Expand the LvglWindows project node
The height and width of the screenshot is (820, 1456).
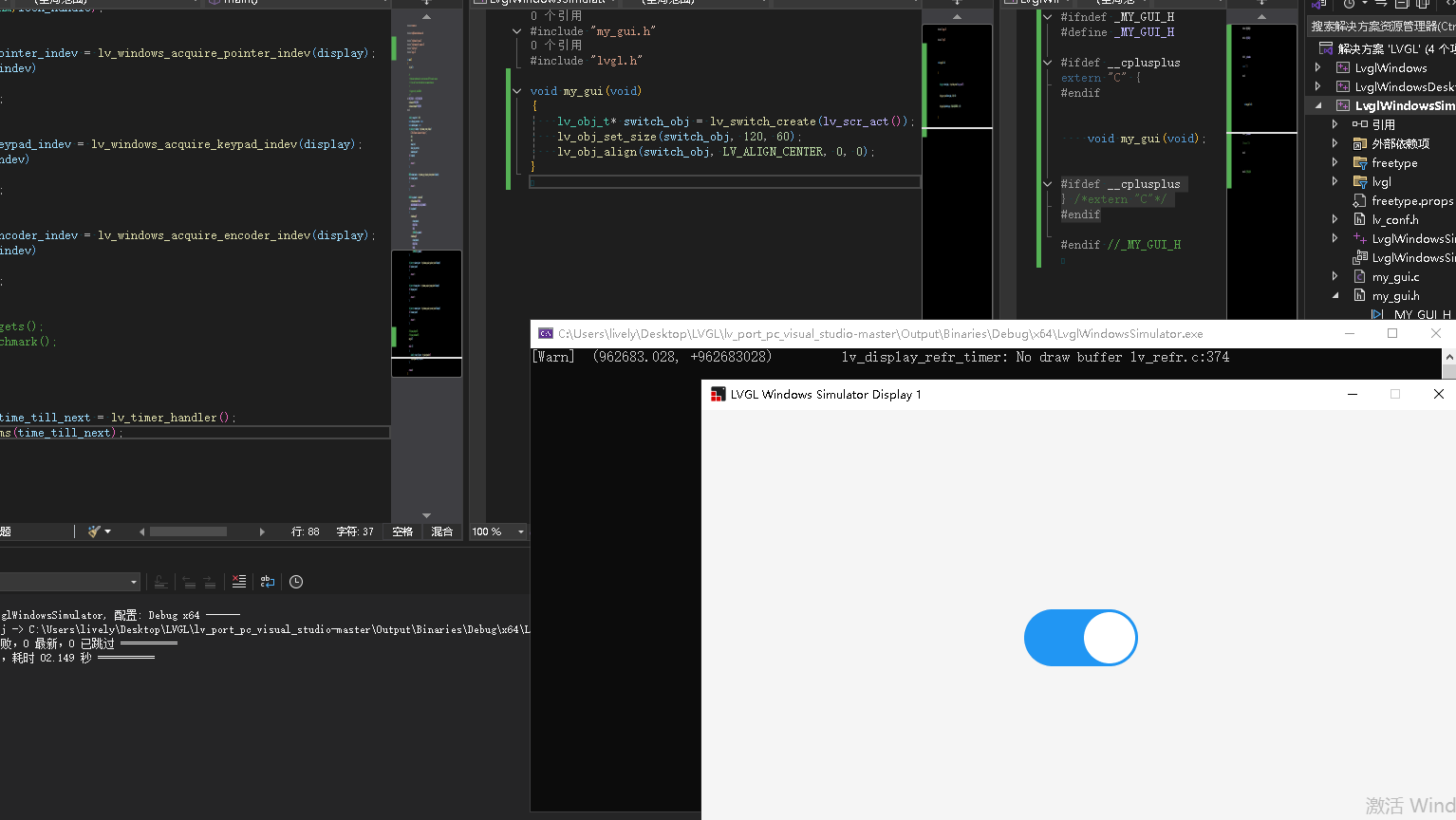pos(1317,68)
